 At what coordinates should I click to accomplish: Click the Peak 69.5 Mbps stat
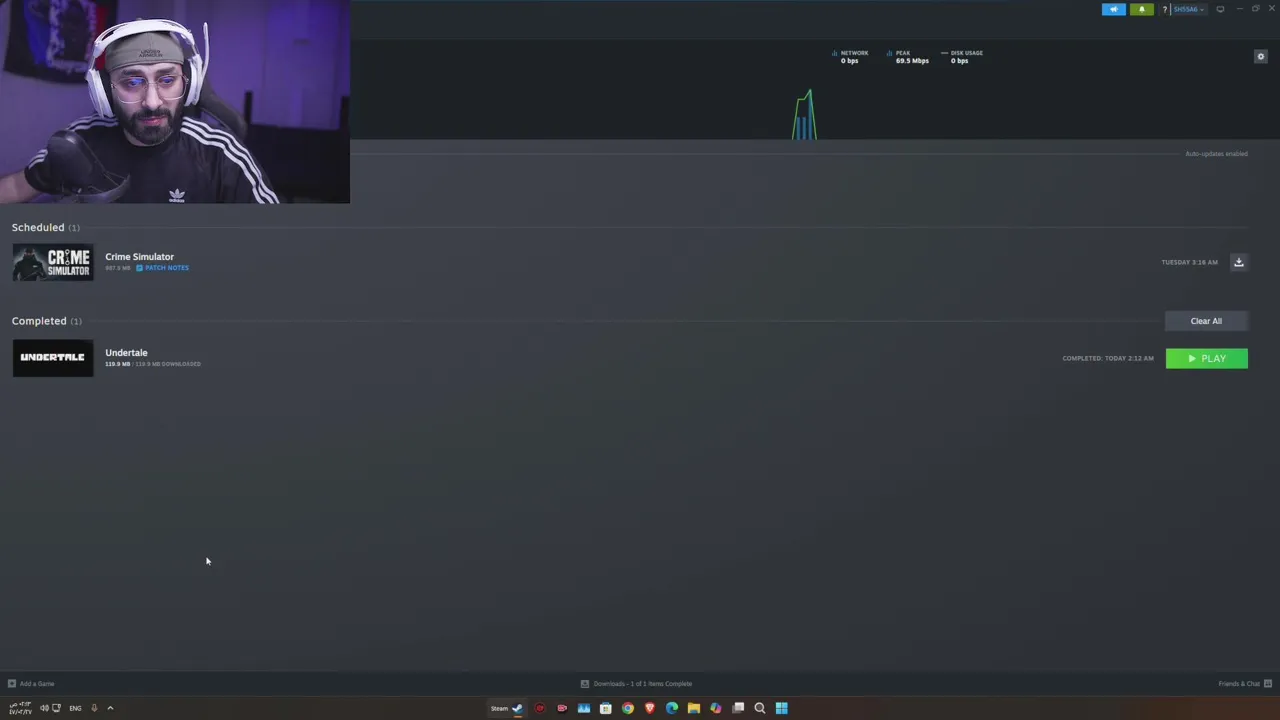[908, 57]
